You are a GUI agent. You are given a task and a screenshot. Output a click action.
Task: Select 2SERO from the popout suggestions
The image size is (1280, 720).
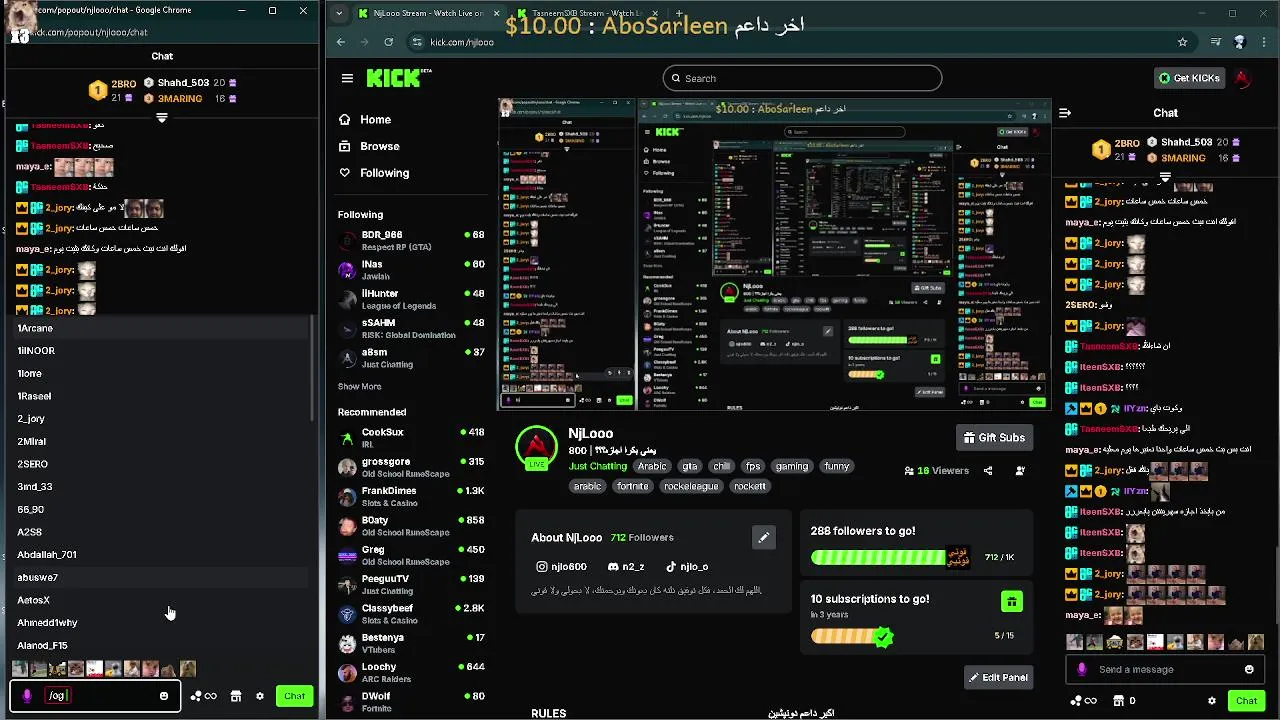pyautogui.click(x=160, y=464)
